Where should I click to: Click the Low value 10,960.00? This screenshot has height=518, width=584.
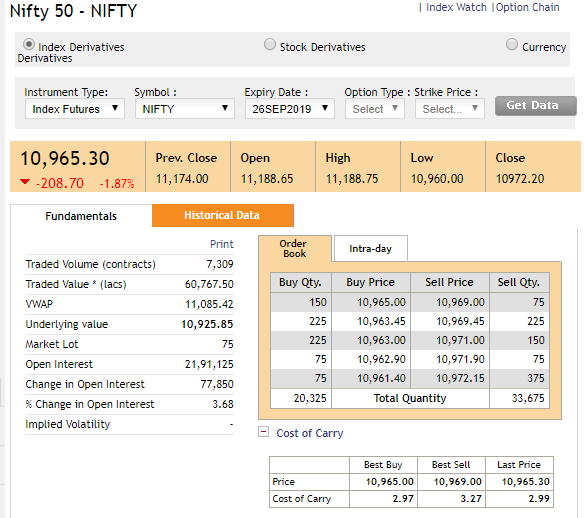[x=437, y=179]
